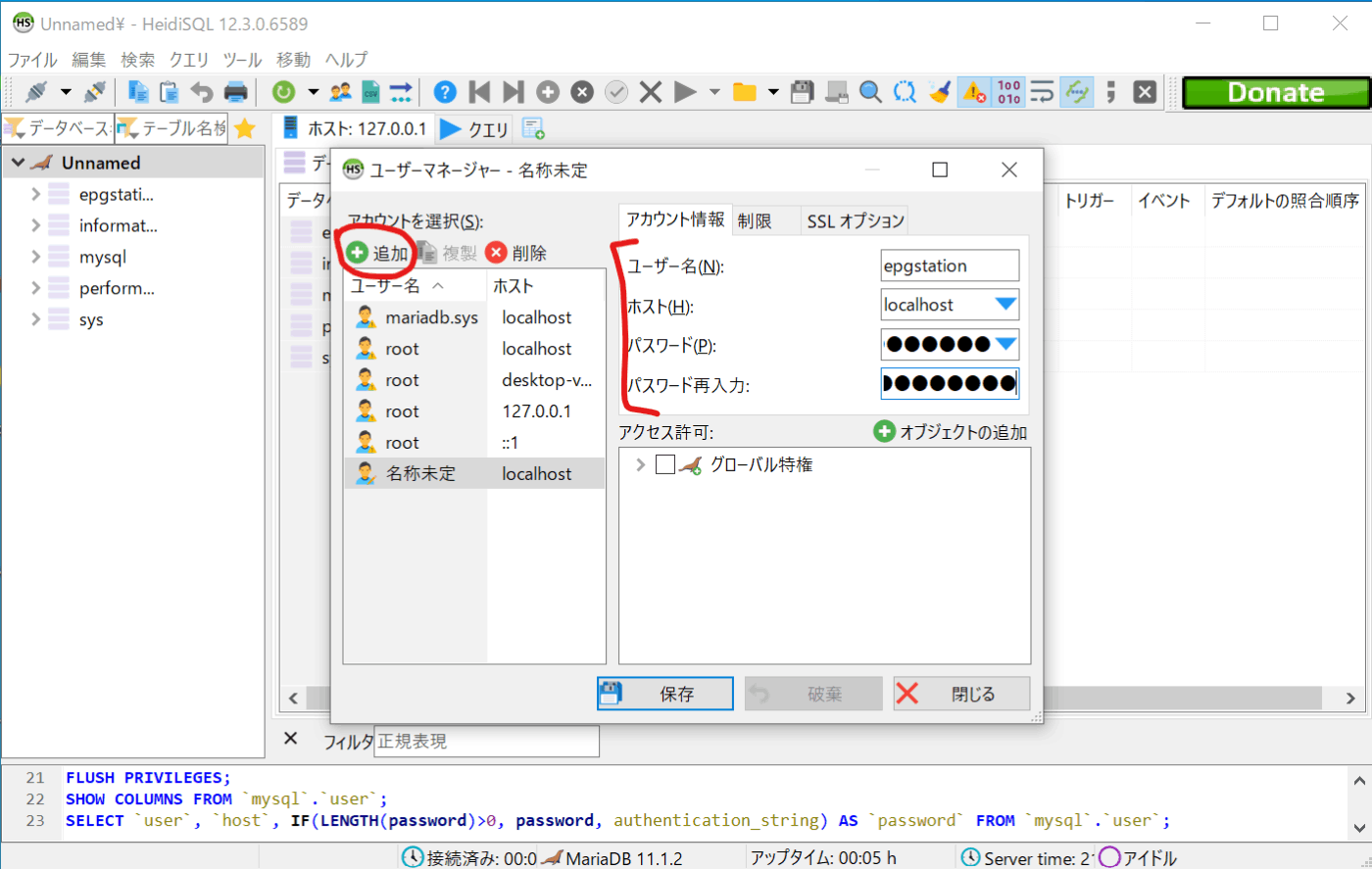
Task: Open dropdown arrow next to folder icon
Action: click(773, 92)
